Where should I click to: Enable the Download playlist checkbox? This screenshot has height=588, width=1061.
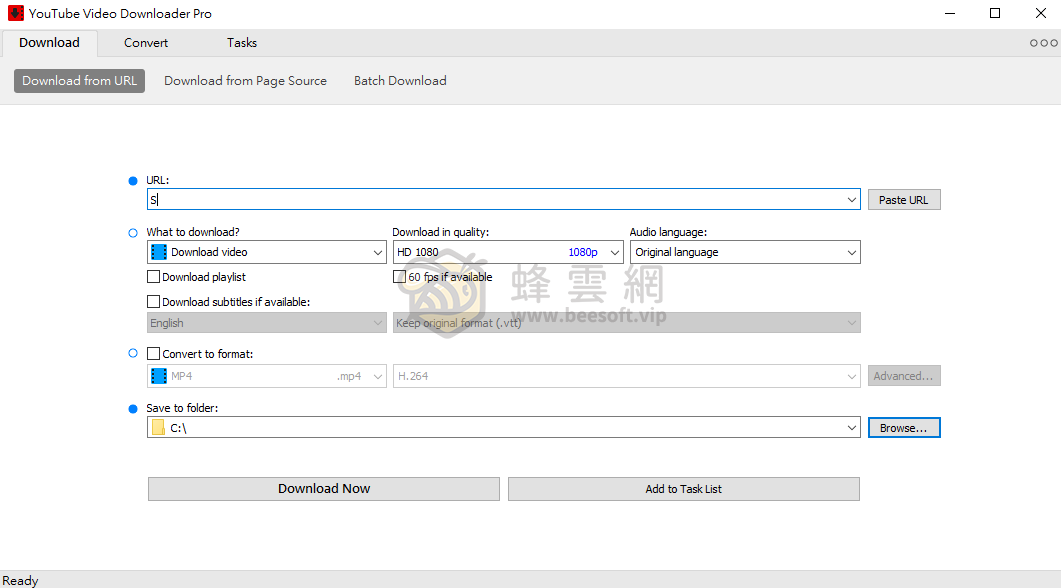154,277
